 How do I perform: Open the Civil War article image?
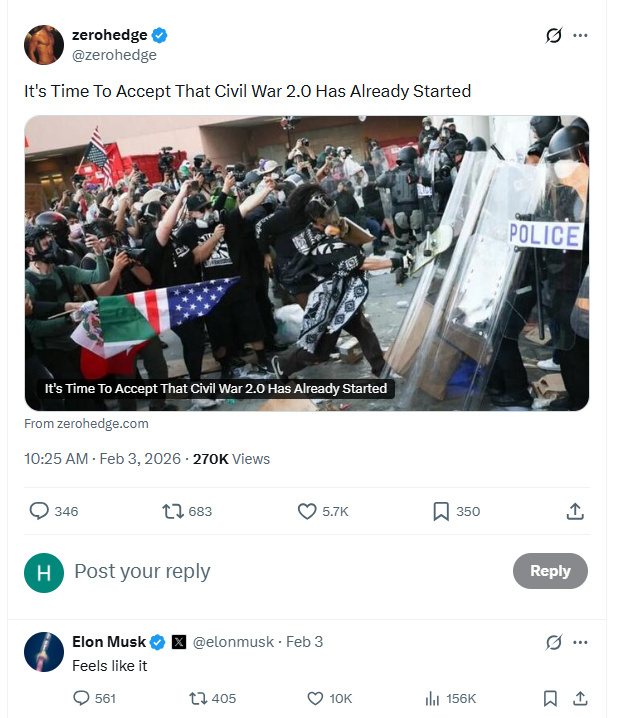point(306,262)
